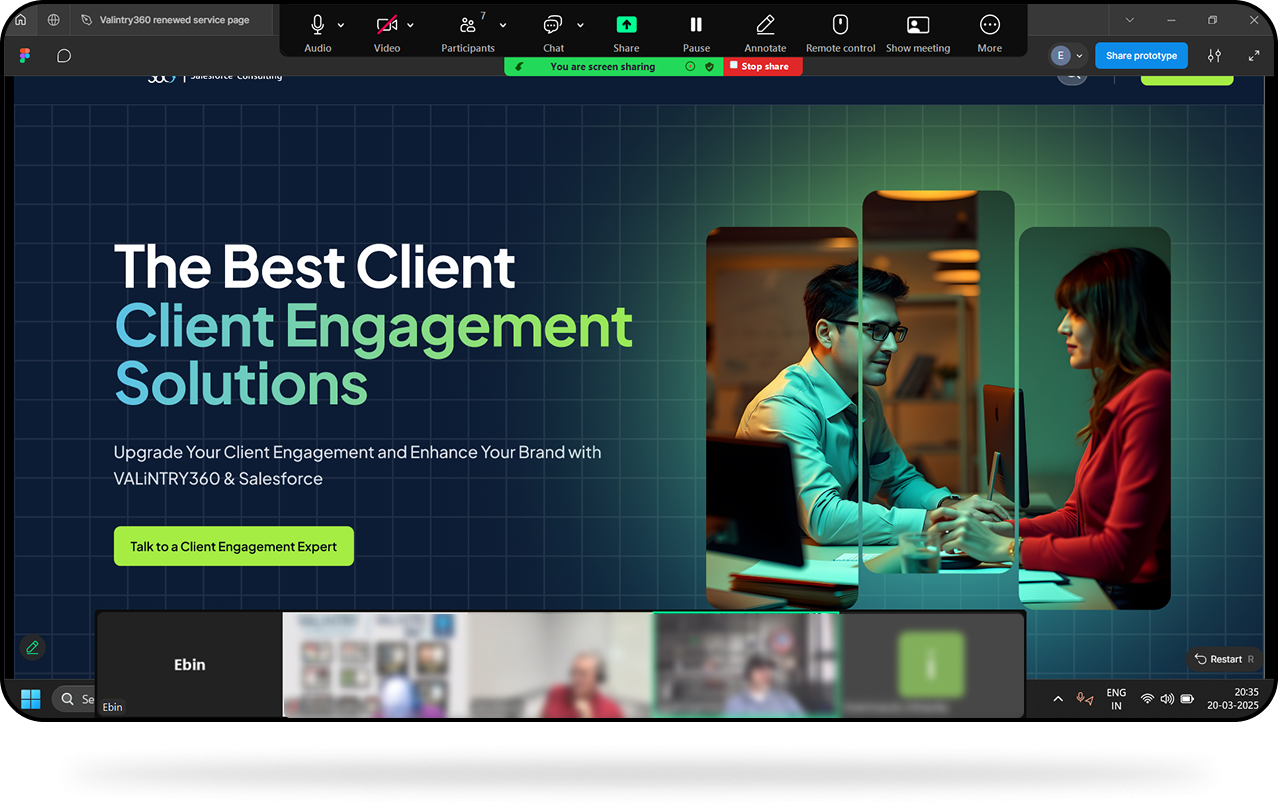Select the Valintry360 renewed service page tab
1278x807 pixels.
click(175, 20)
